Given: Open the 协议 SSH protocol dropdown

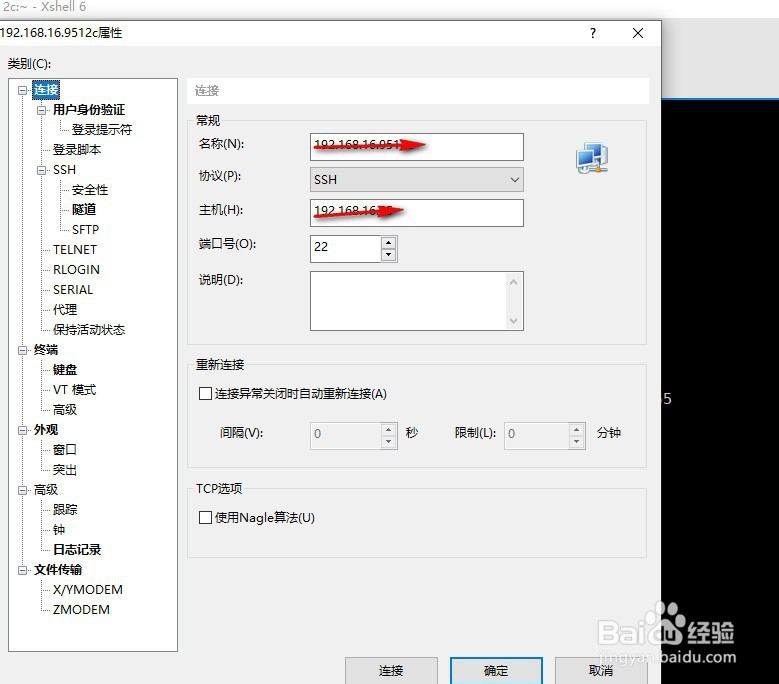Looking at the screenshot, I should point(416,179).
